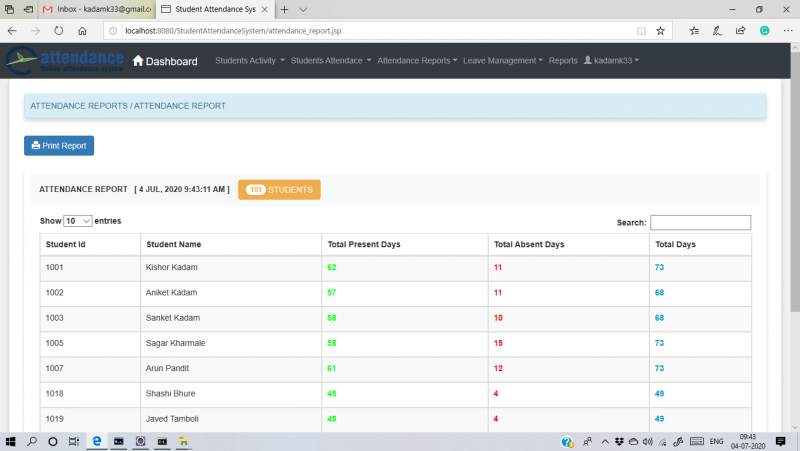Select student name Sagar Kharmale
This screenshot has width=800, height=451.
pyautogui.click(x=175, y=343)
